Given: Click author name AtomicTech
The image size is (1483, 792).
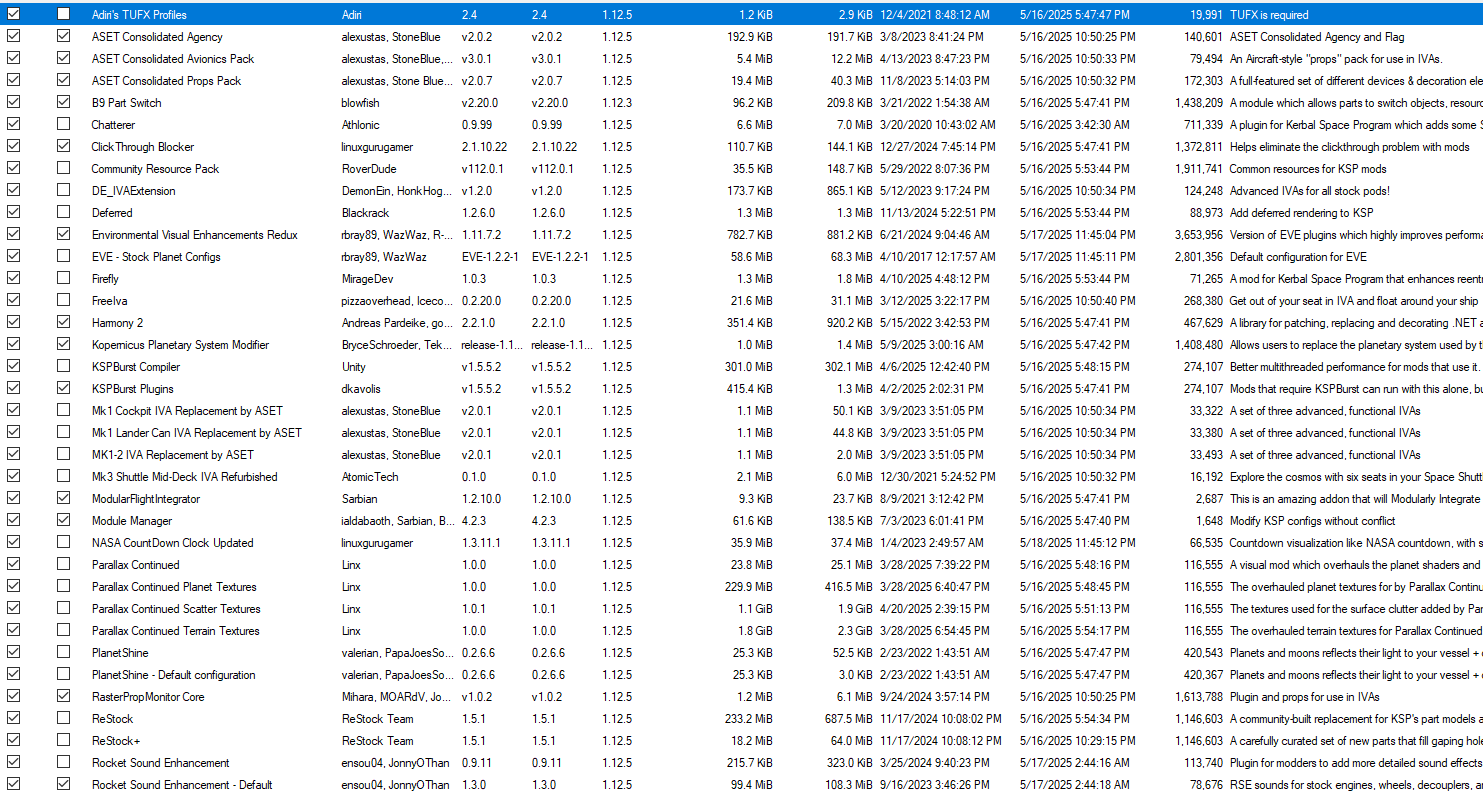Looking at the screenshot, I should [x=370, y=477].
